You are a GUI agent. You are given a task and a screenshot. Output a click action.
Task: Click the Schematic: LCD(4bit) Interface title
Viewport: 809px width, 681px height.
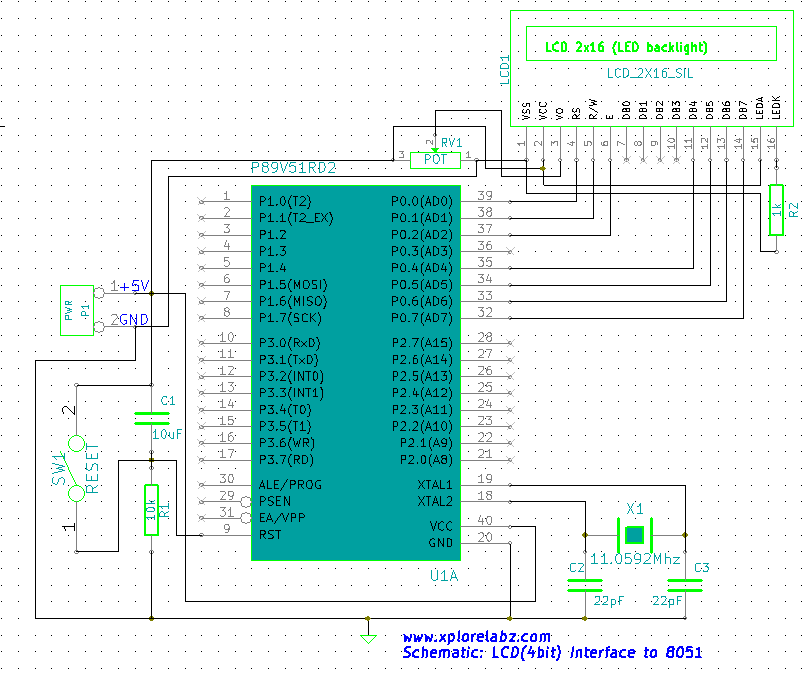pos(552,653)
